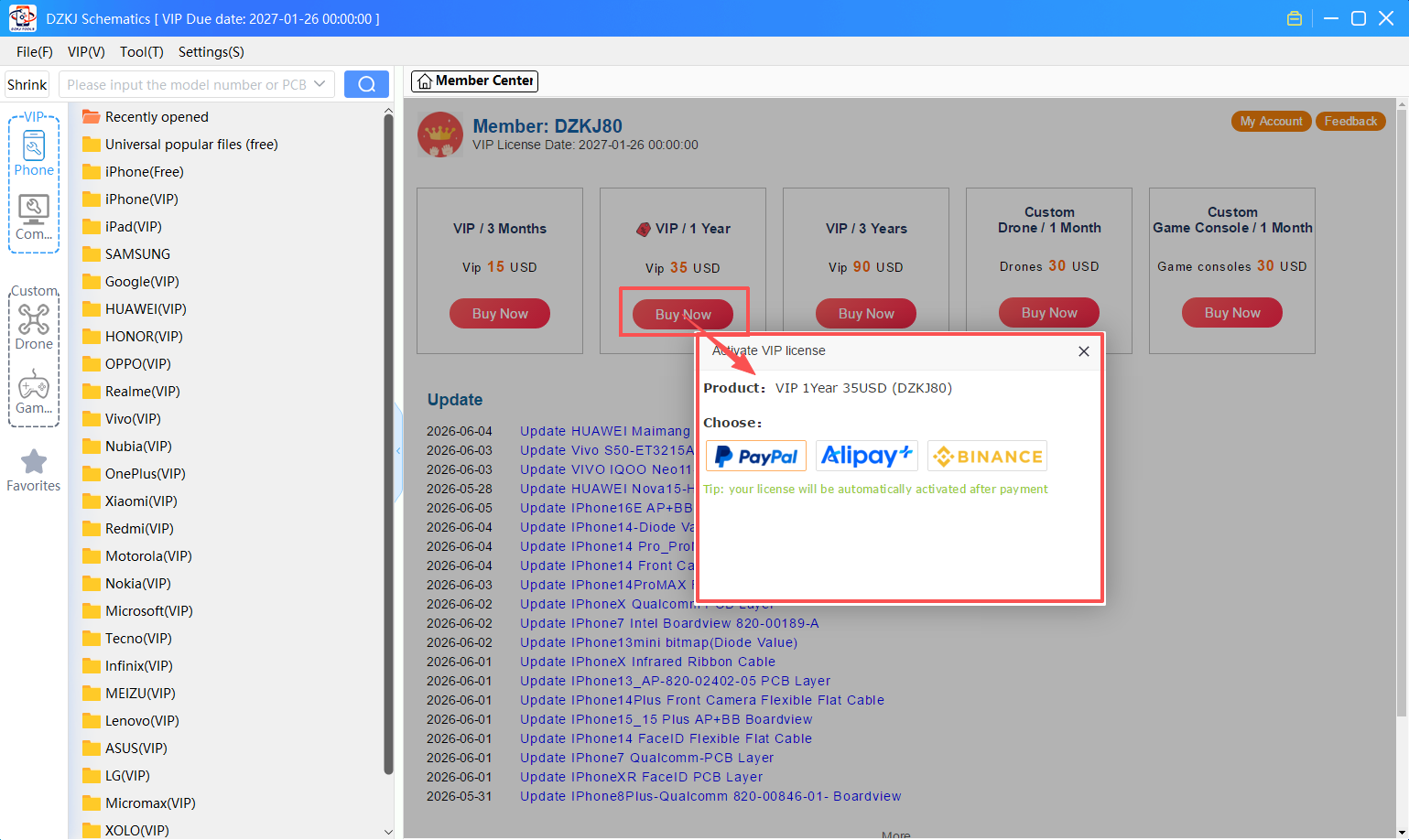Open the Recently opened folder
The height and width of the screenshot is (840, 1409).
point(145,117)
